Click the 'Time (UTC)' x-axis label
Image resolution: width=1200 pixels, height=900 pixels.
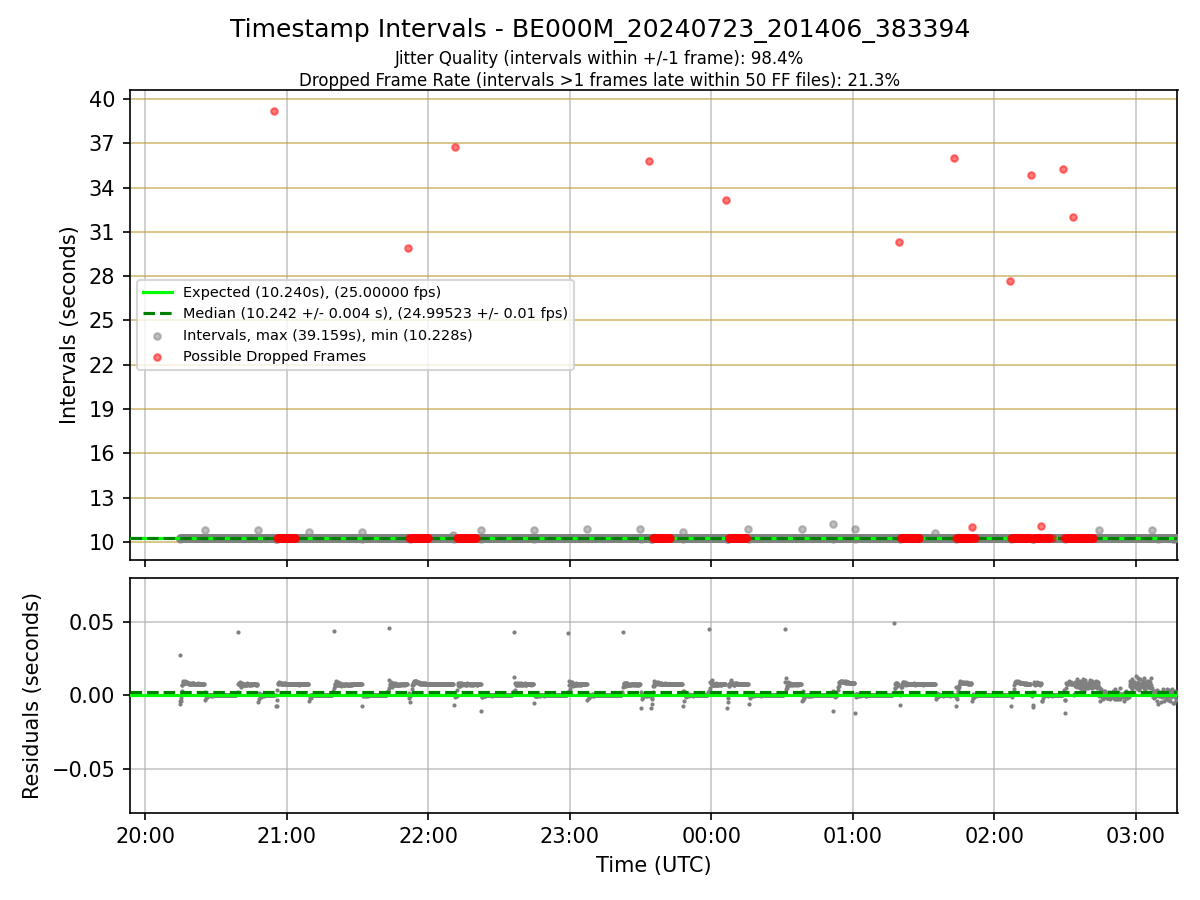pyautogui.click(x=654, y=865)
